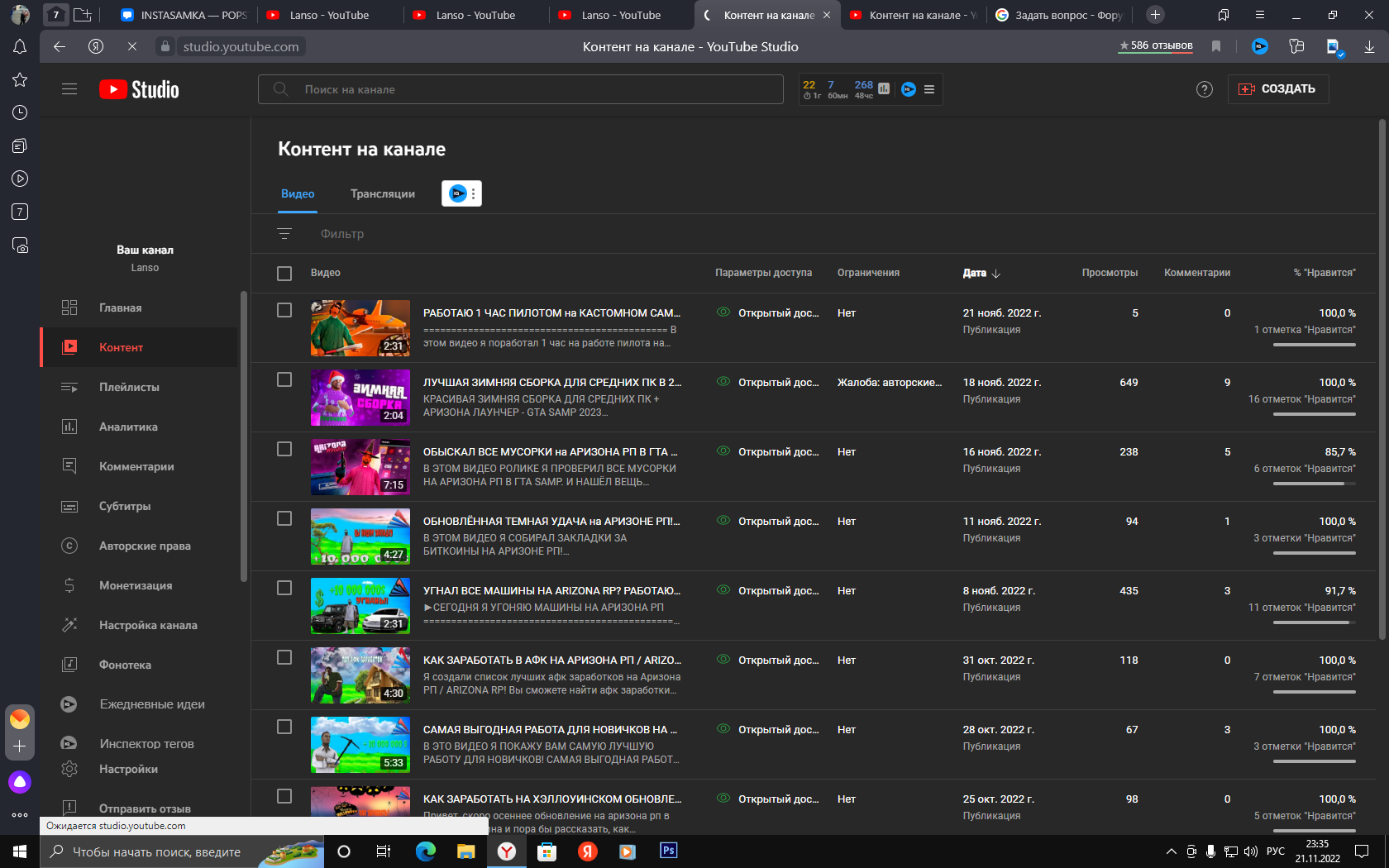Open visibility dropdown for КАК ЗАРАБОТАТЬ В АФК

(768, 661)
